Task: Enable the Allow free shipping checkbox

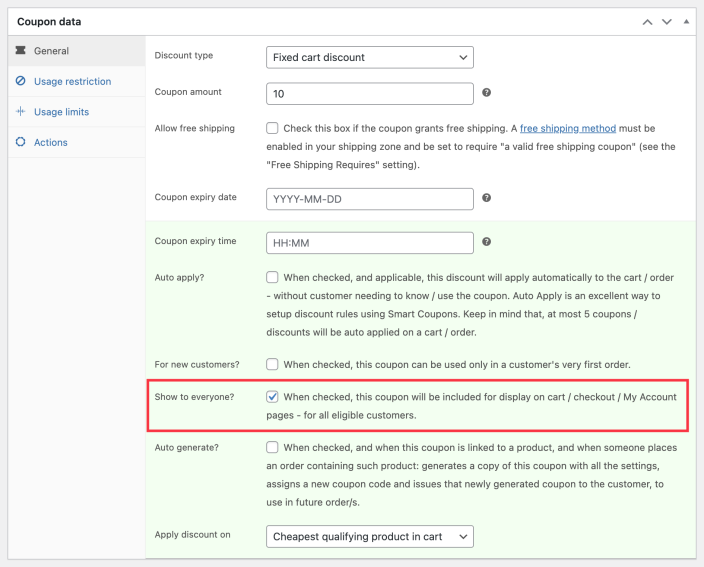Action: 273,129
